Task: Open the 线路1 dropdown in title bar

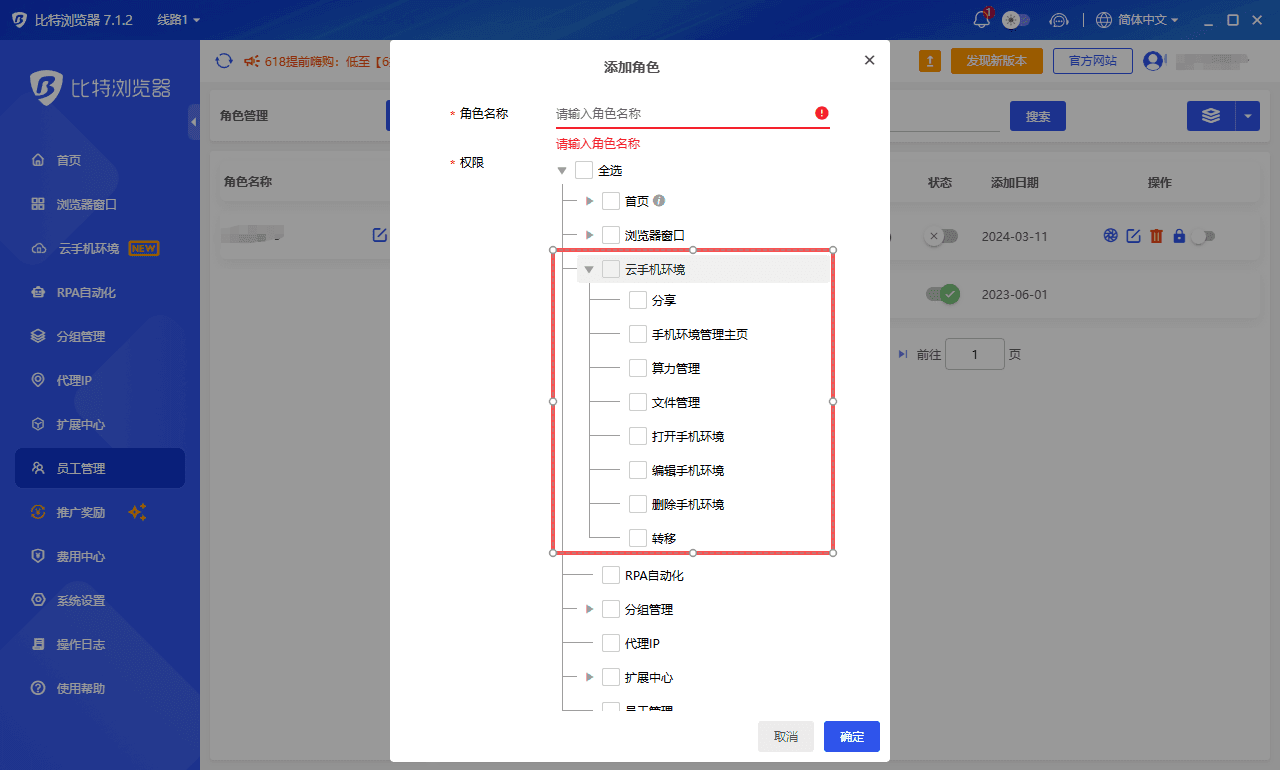Action: [x=179, y=20]
